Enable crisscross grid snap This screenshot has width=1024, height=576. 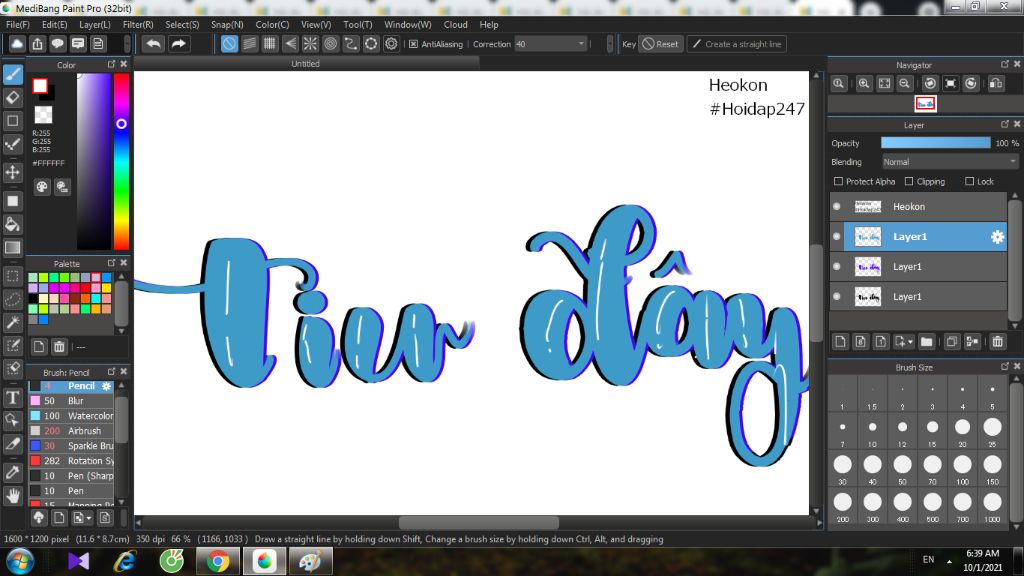270,44
